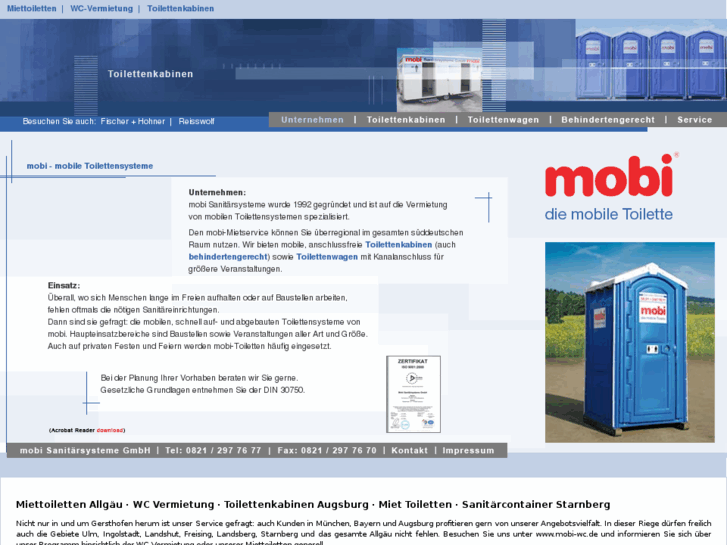The width and height of the screenshot is (727, 545).
Task: Open the WC-Vermietung top link
Action: [101, 8]
